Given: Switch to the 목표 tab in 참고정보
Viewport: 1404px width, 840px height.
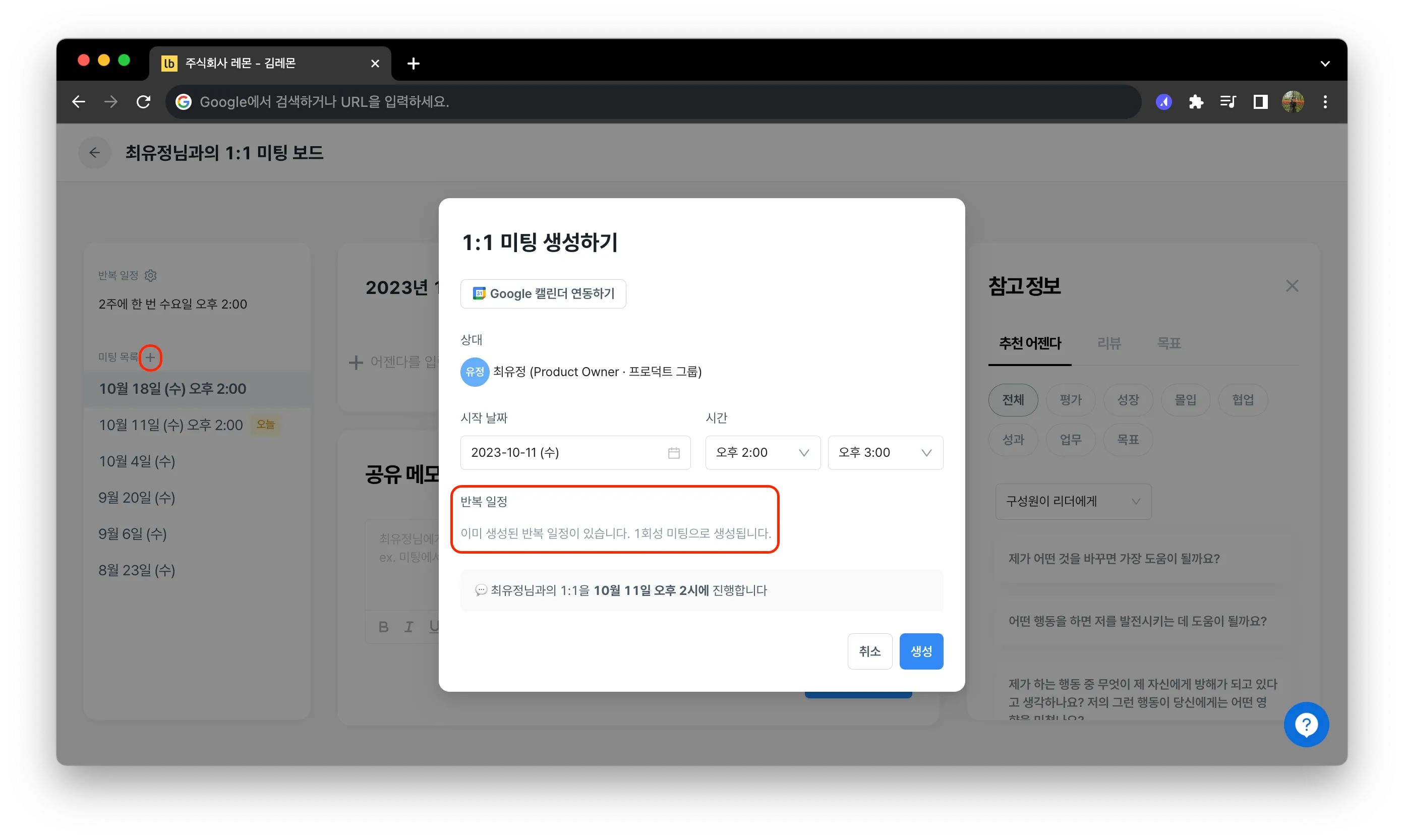Looking at the screenshot, I should pyautogui.click(x=1168, y=343).
